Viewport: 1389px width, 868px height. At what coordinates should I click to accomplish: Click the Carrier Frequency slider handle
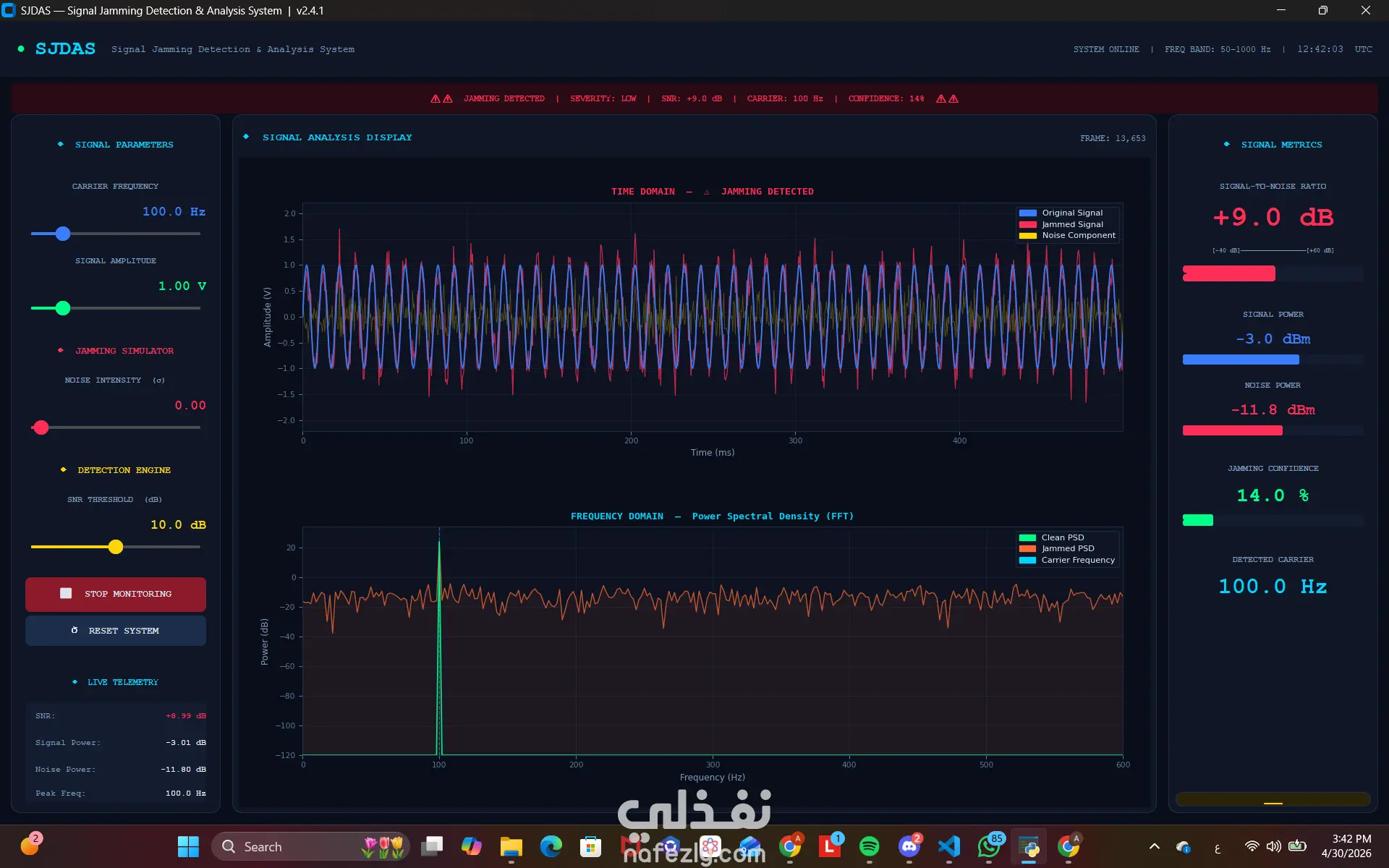click(63, 234)
